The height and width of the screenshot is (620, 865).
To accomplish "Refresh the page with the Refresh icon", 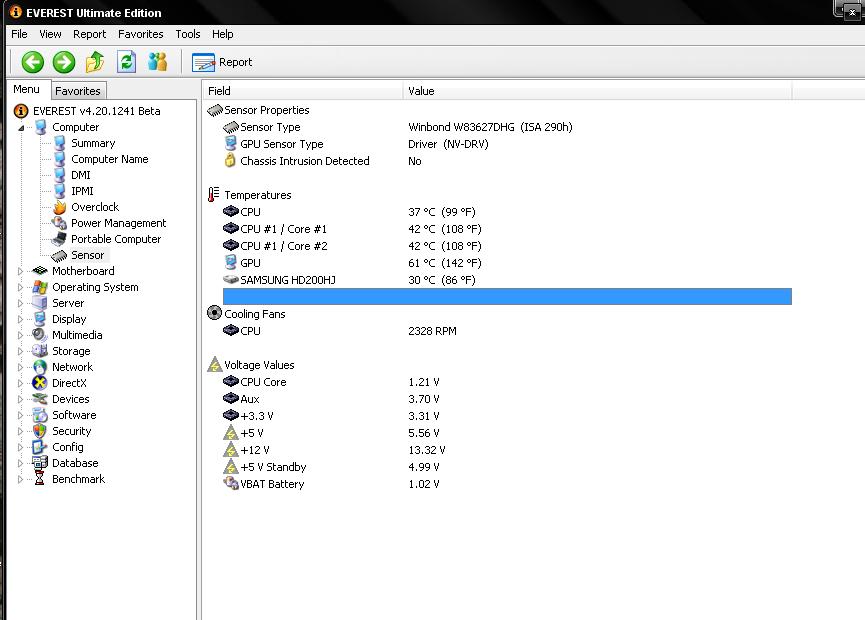I will click(x=126, y=62).
